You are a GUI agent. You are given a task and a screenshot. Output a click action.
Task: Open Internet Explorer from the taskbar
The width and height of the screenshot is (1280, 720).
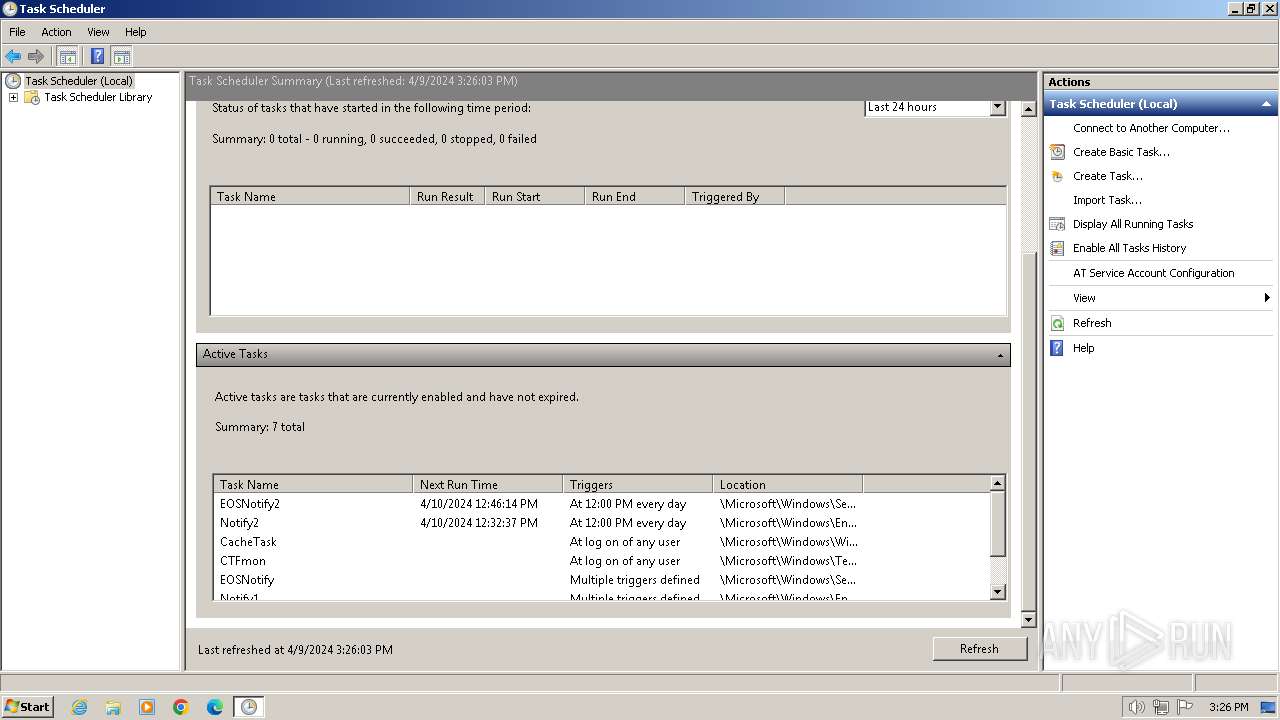(79, 707)
